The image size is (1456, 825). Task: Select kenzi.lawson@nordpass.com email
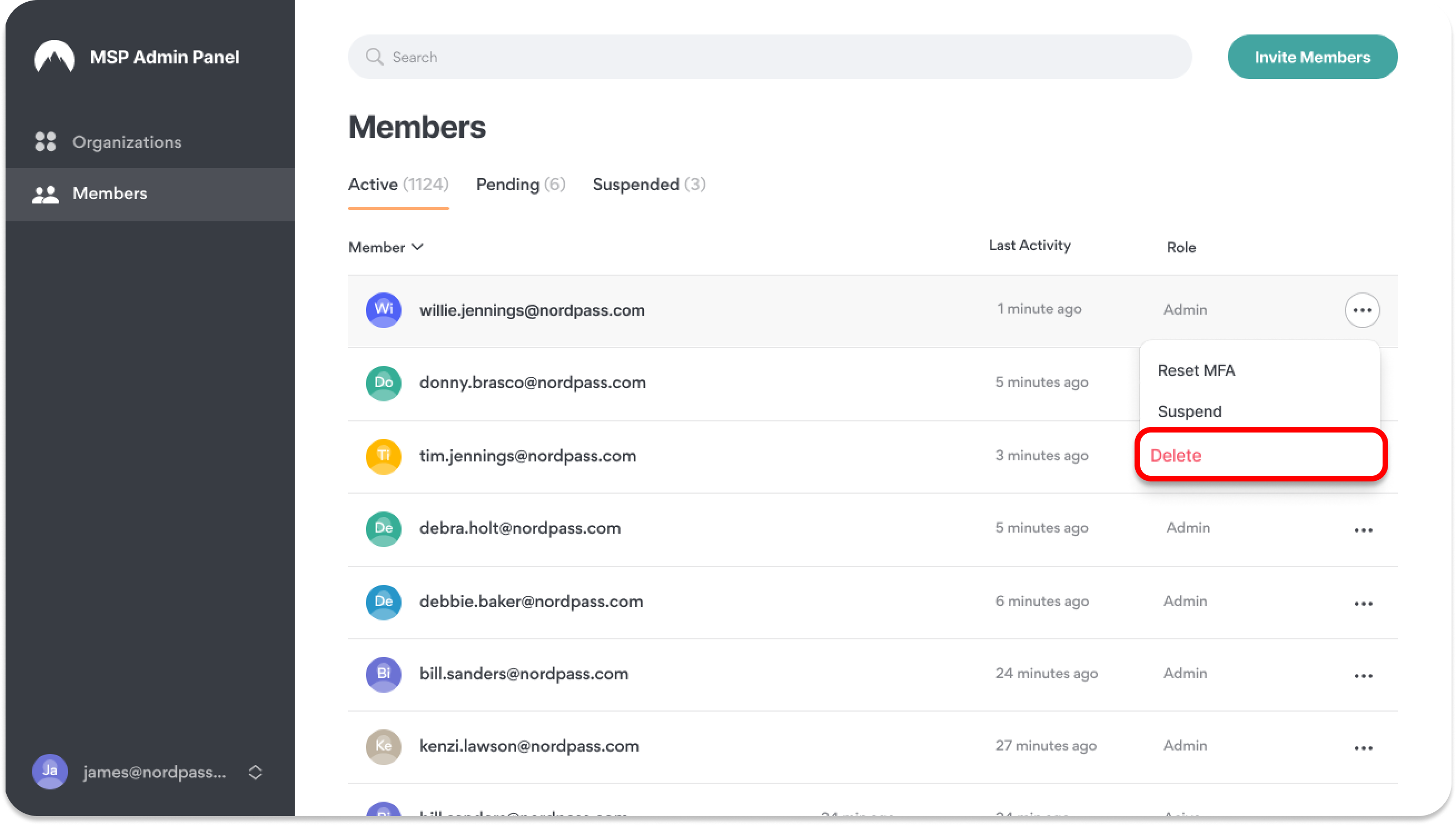[x=529, y=747]
